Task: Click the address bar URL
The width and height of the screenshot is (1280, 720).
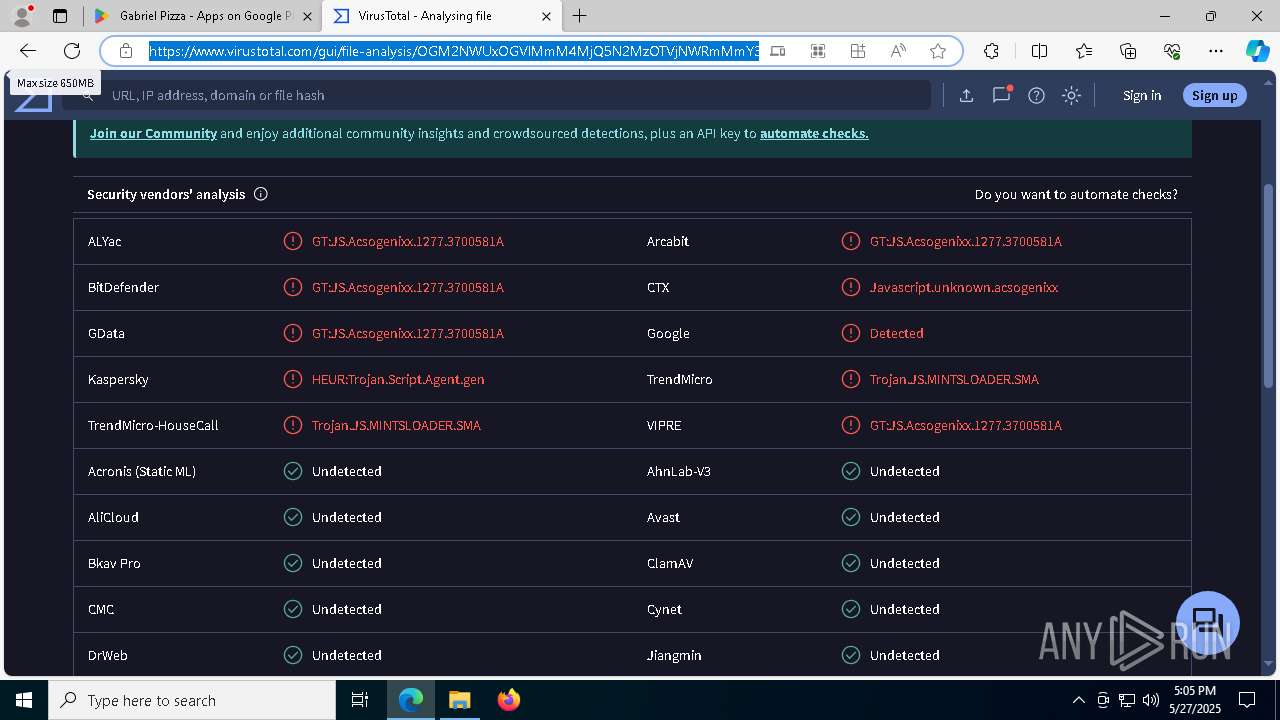Action: (x=454, y=51)
